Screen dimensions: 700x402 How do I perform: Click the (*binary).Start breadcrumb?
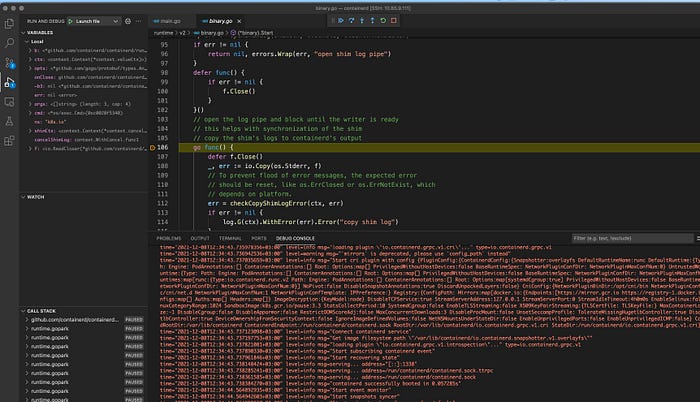pos(255,33)
